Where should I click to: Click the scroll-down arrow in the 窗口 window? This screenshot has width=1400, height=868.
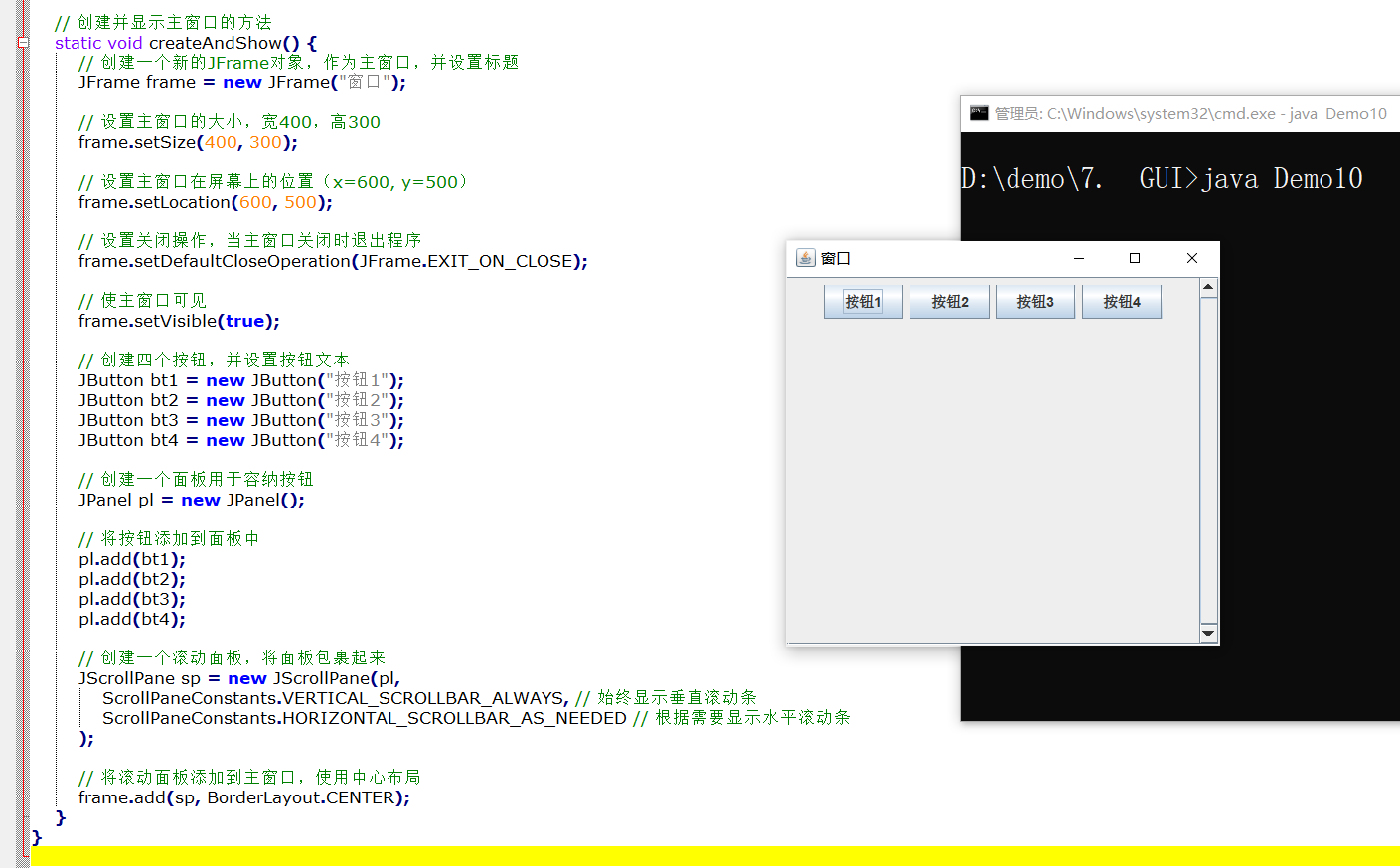click(x=1208, y=633)
